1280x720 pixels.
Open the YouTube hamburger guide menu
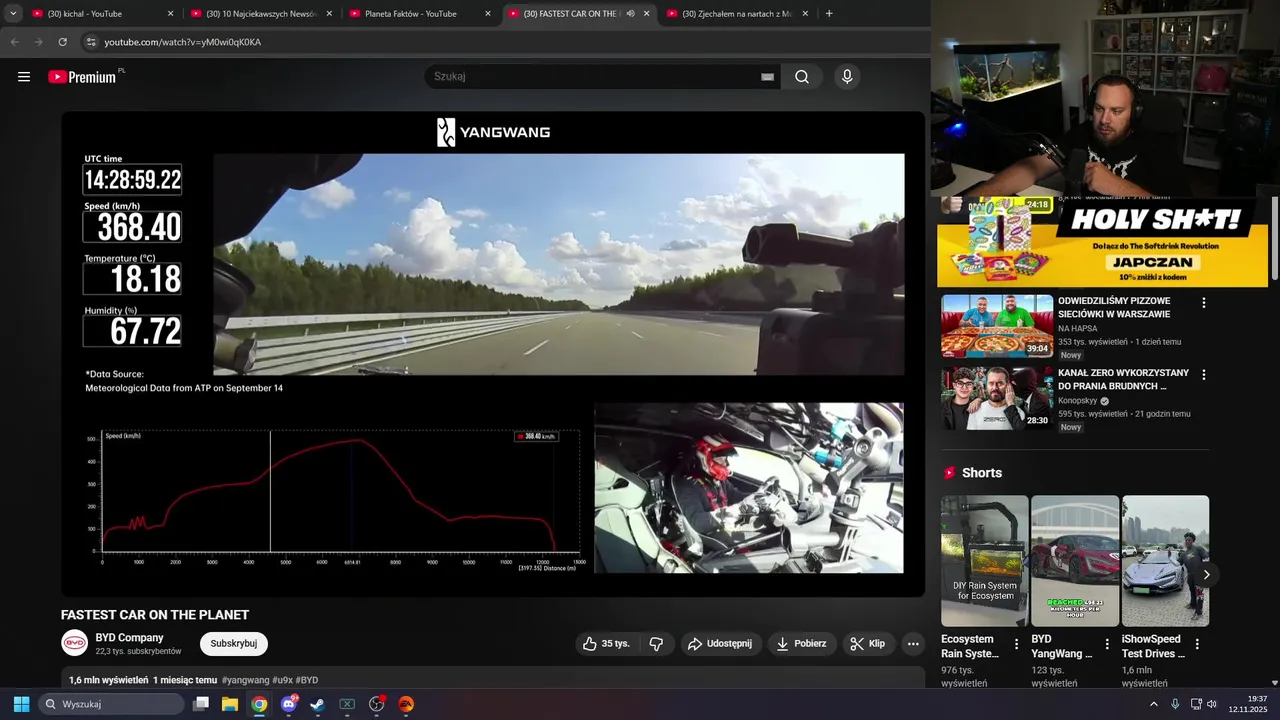pos(24,77)
